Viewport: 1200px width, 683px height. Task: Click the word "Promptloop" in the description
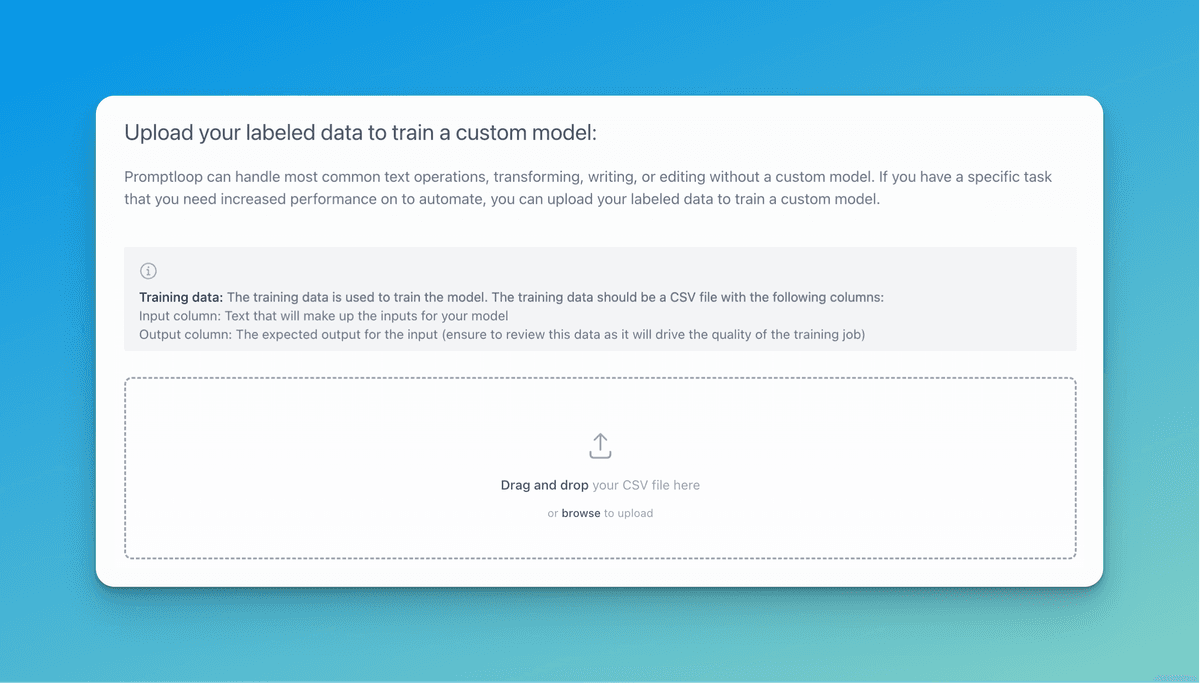(163, 177)
